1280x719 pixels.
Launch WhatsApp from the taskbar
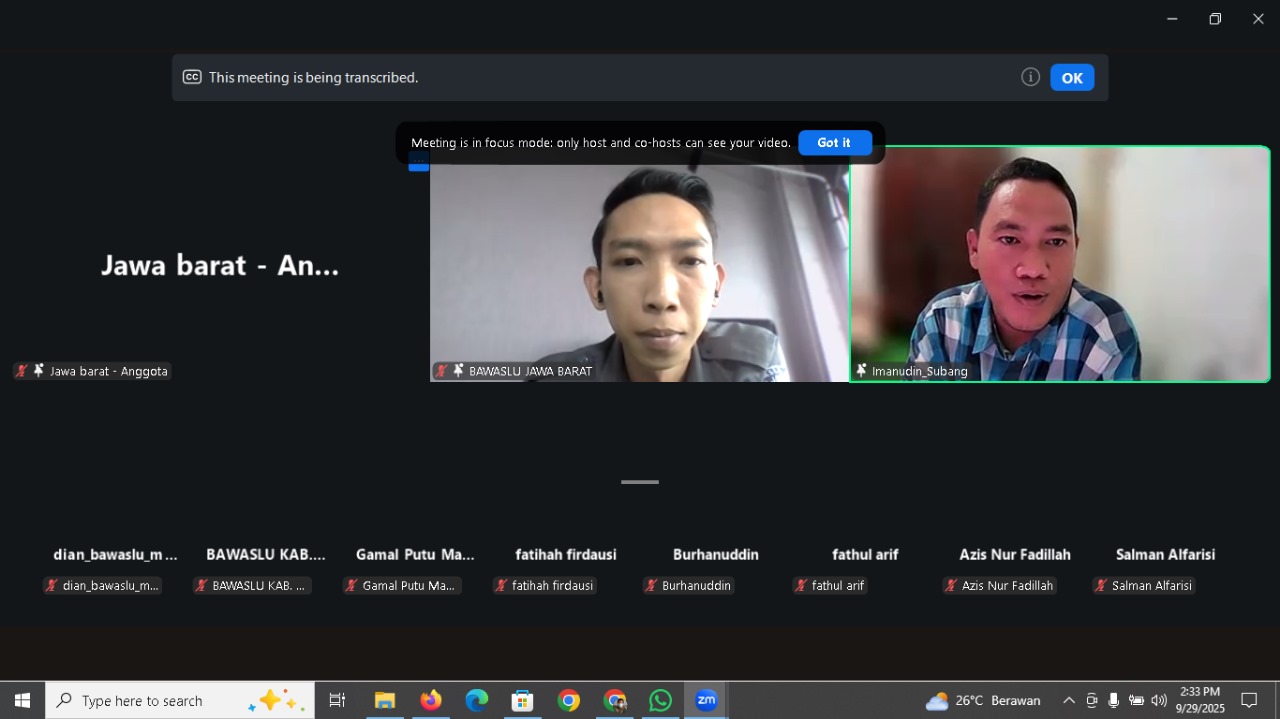(660, 700)
